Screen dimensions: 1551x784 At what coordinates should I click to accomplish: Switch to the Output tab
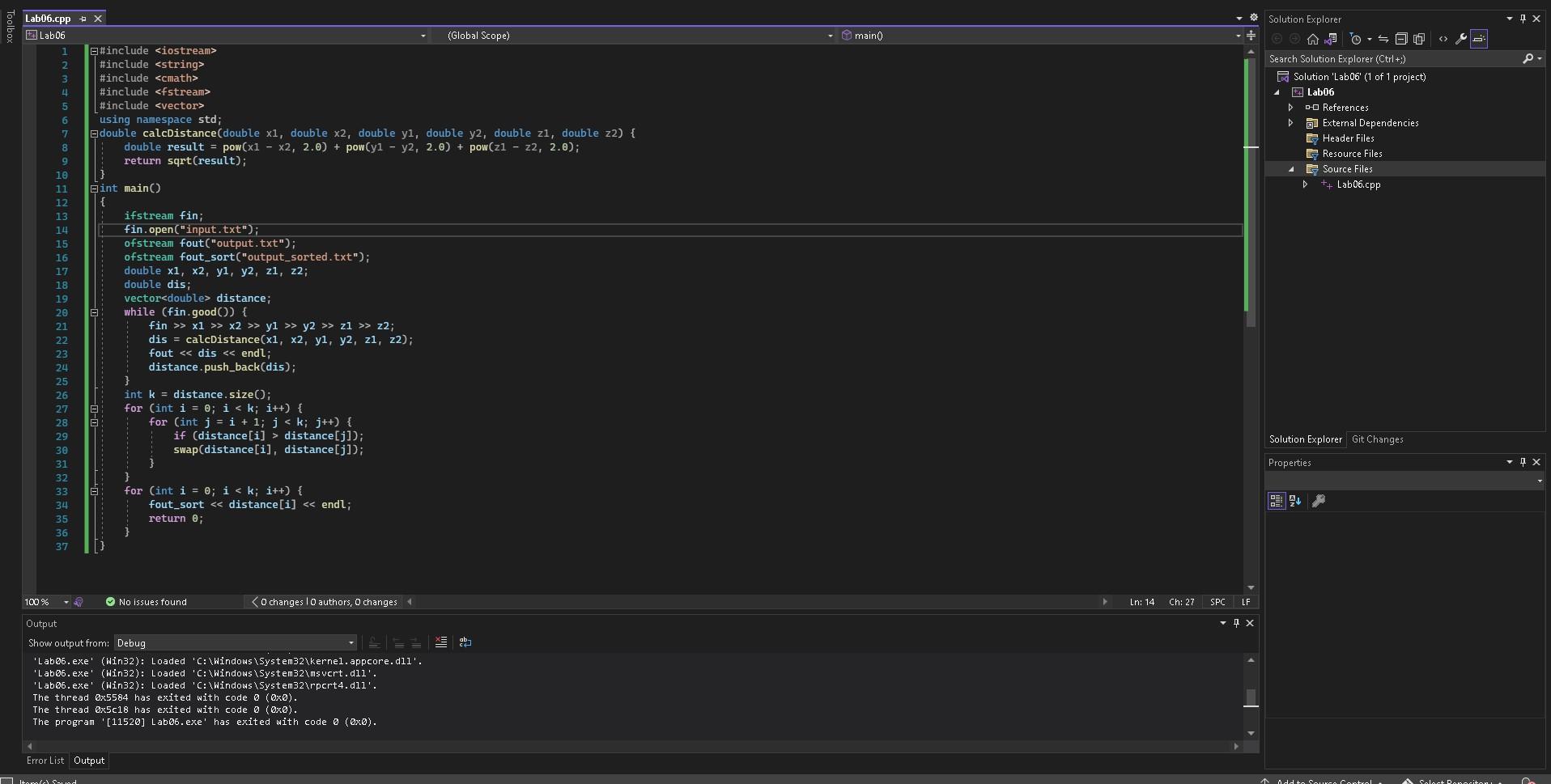tap(89, 761)
